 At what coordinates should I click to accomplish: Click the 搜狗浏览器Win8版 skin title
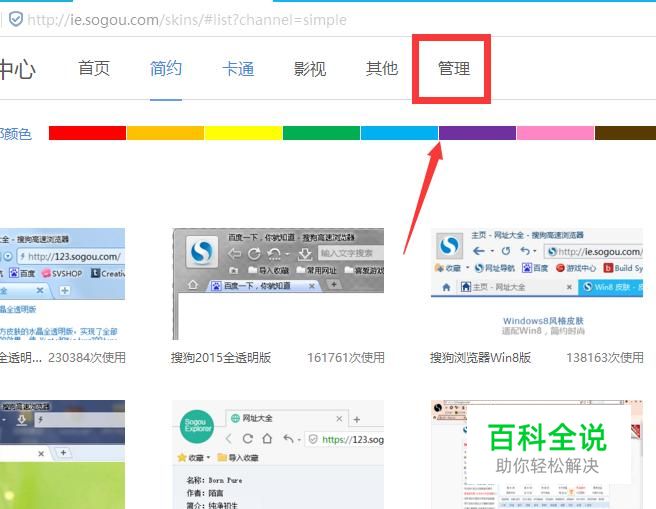click(x=481, y=358)
